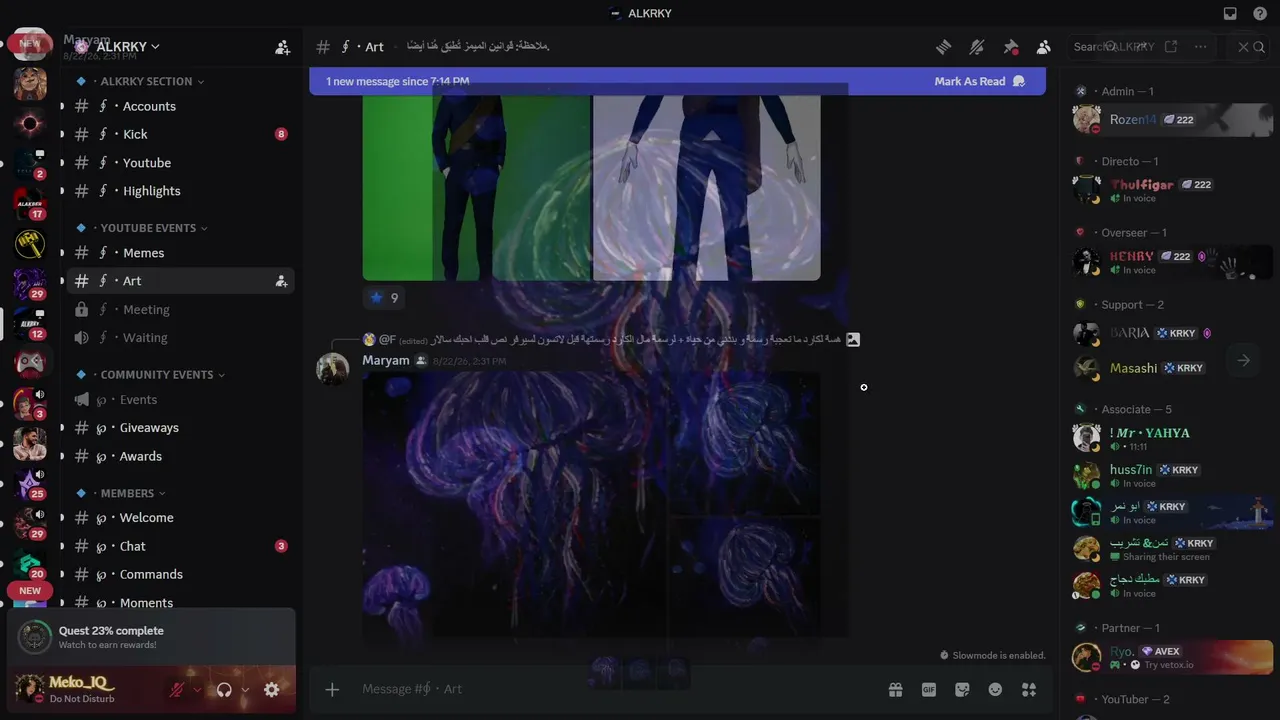Toggle headphones deafen
The height and width of the screenshot is (720, 1280).
(x=224, y=690)
